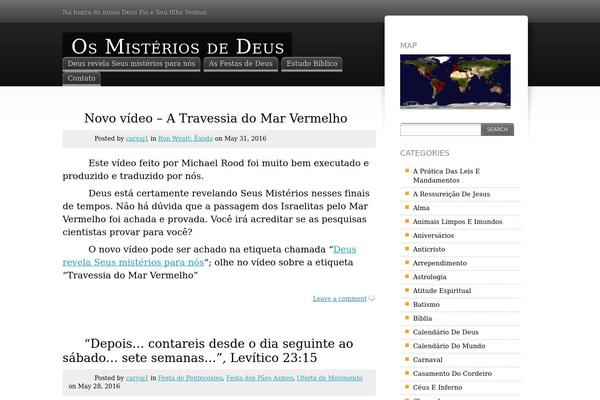600x400 pixels.
Task: Open Deus revela Seus mistérios para nós menu
Action: (x=131, y=64)
